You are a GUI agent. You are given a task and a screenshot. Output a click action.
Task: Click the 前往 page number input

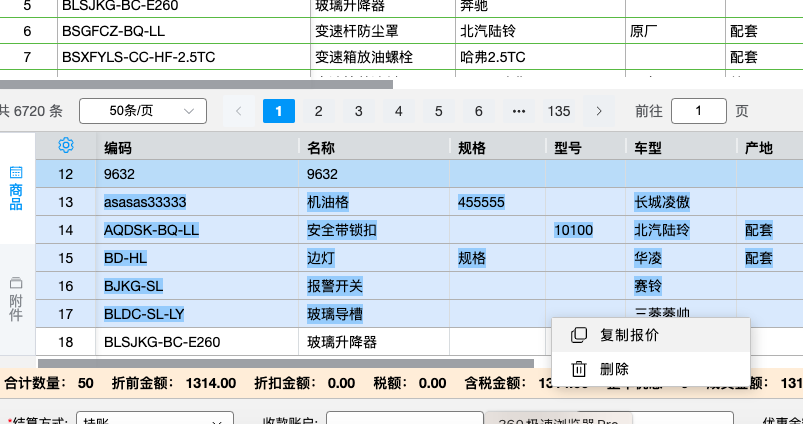(x=698, y=111)
